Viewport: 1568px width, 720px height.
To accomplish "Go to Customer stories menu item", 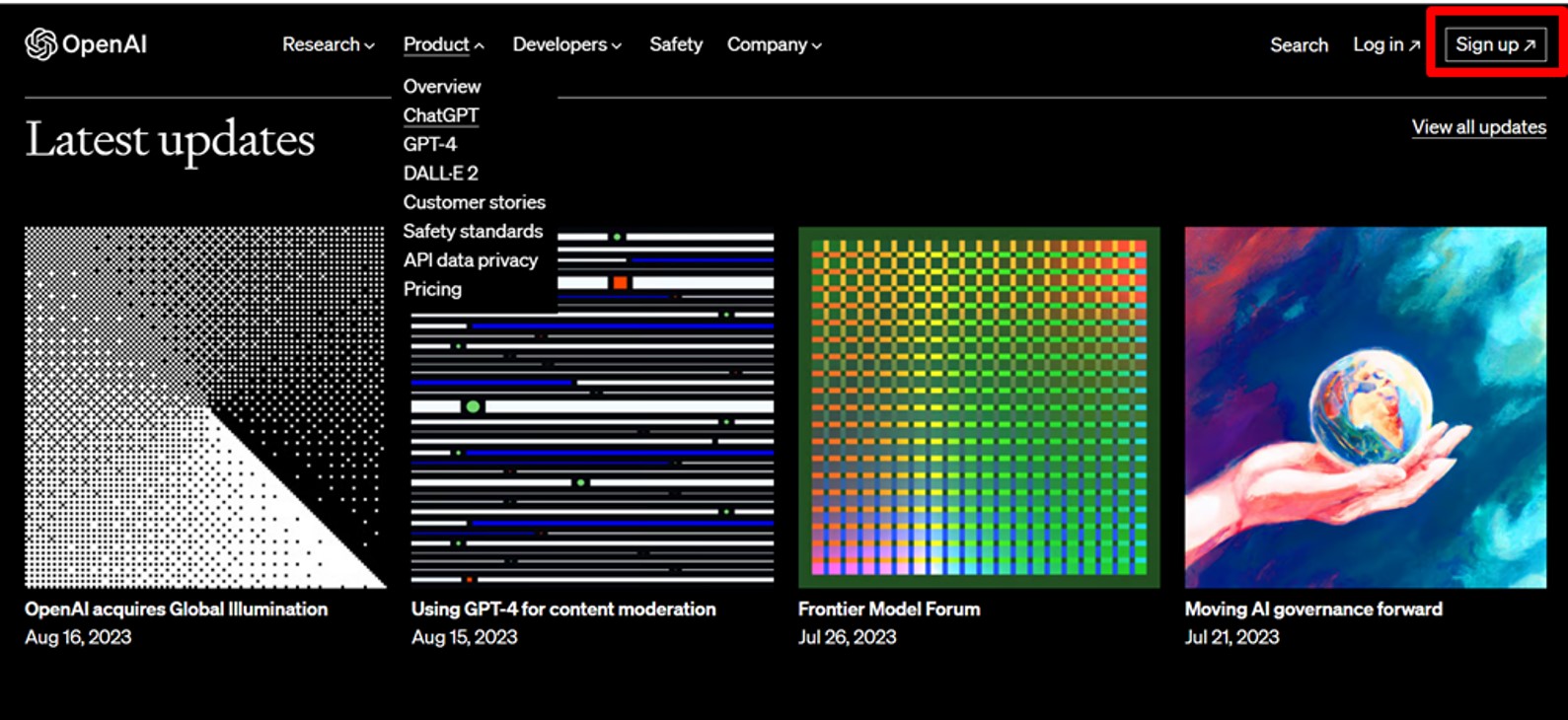I will click(474, 202).
